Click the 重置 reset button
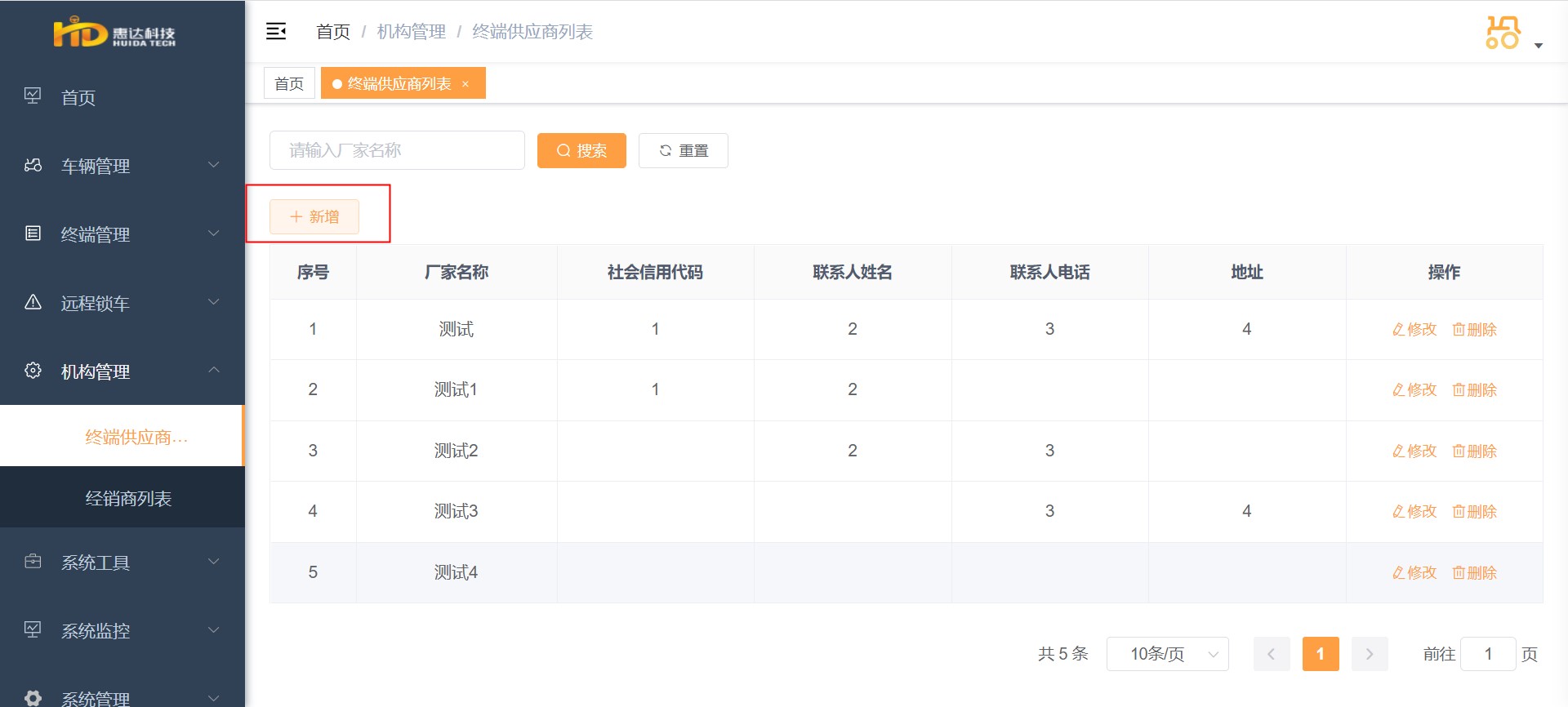 pyautogui.click(x=684, y=150)
